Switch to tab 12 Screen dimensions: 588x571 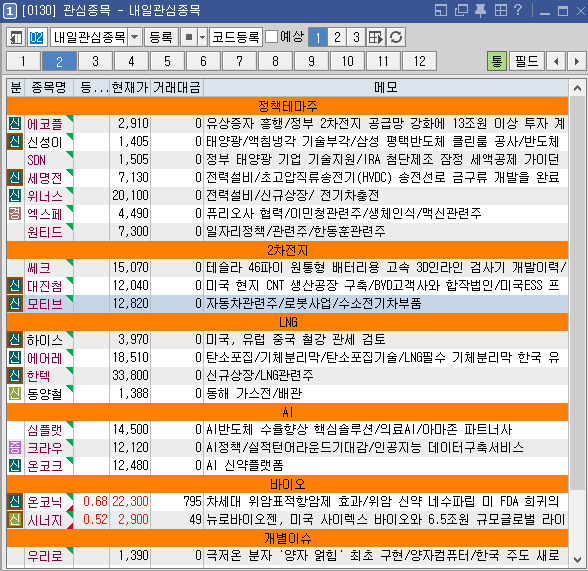(419, 61)
